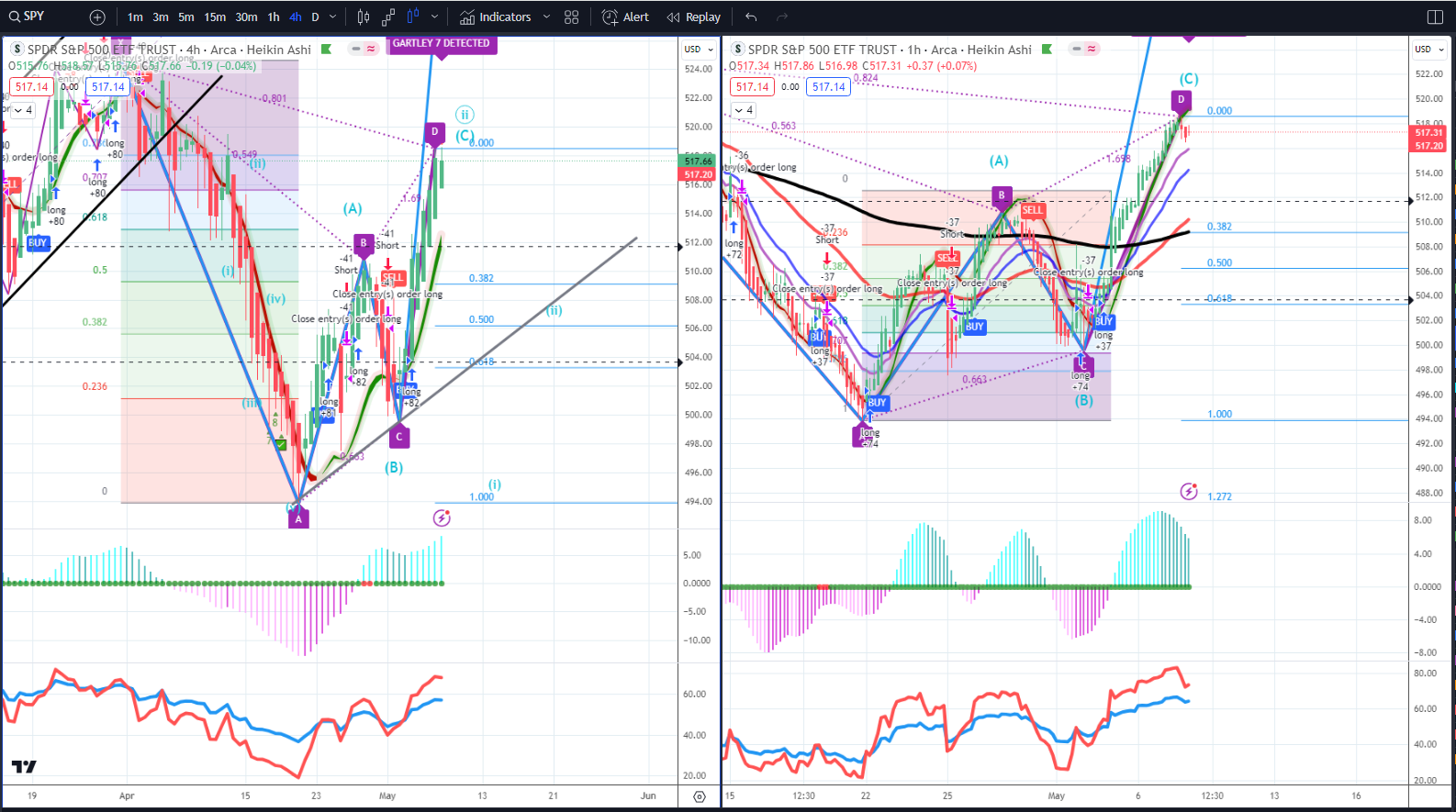The image size is (1456, 812).
Task: Toggle the left chart status pill indicator
Action: 364,49
